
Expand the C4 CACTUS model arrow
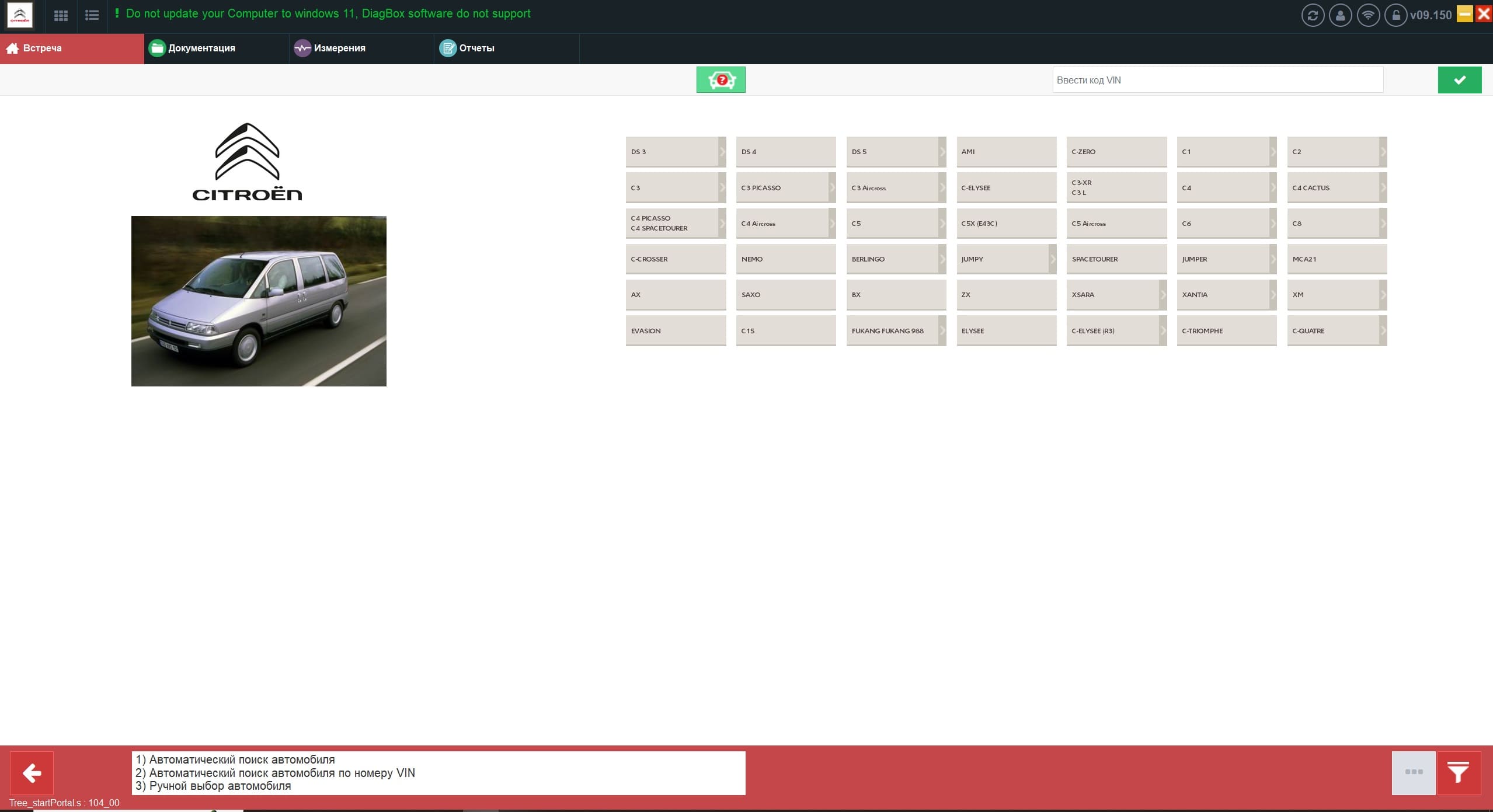pyautogui.click(x=1383, y=188)
